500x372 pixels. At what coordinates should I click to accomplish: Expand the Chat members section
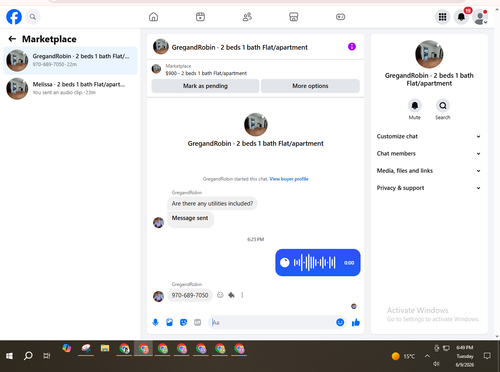click(x=429, y=154)
